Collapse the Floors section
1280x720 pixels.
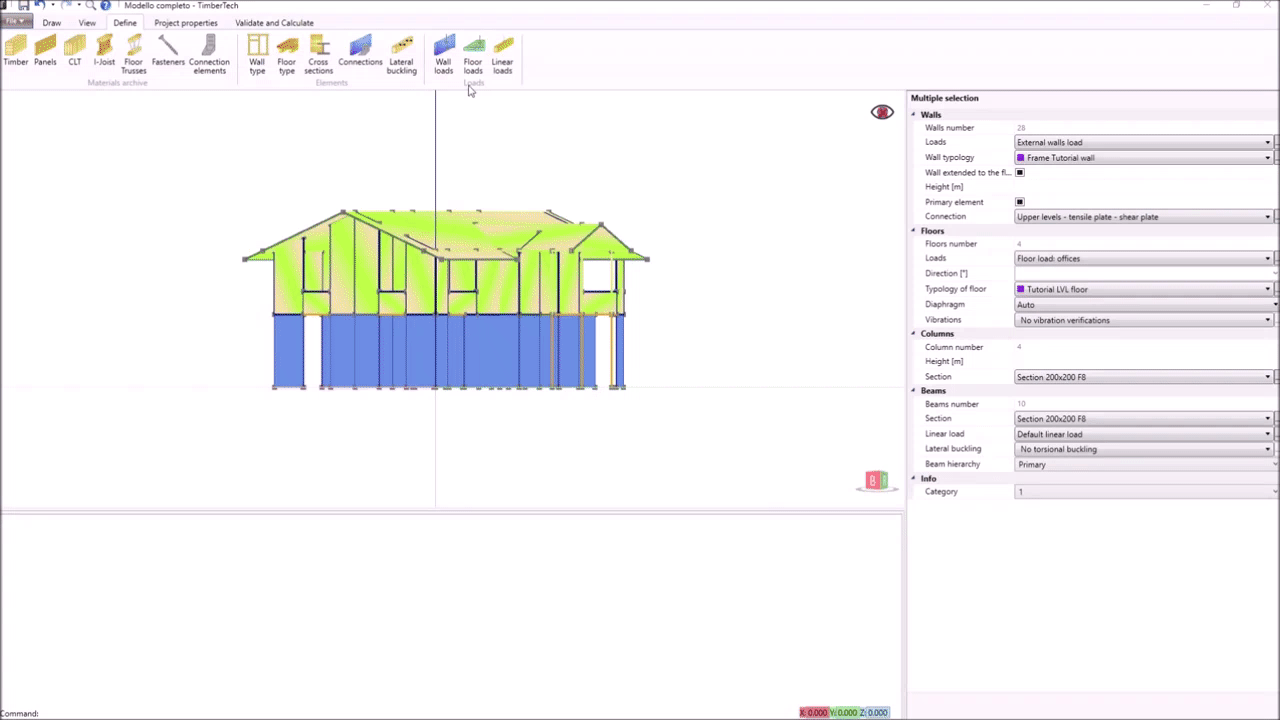pos(914,231)
